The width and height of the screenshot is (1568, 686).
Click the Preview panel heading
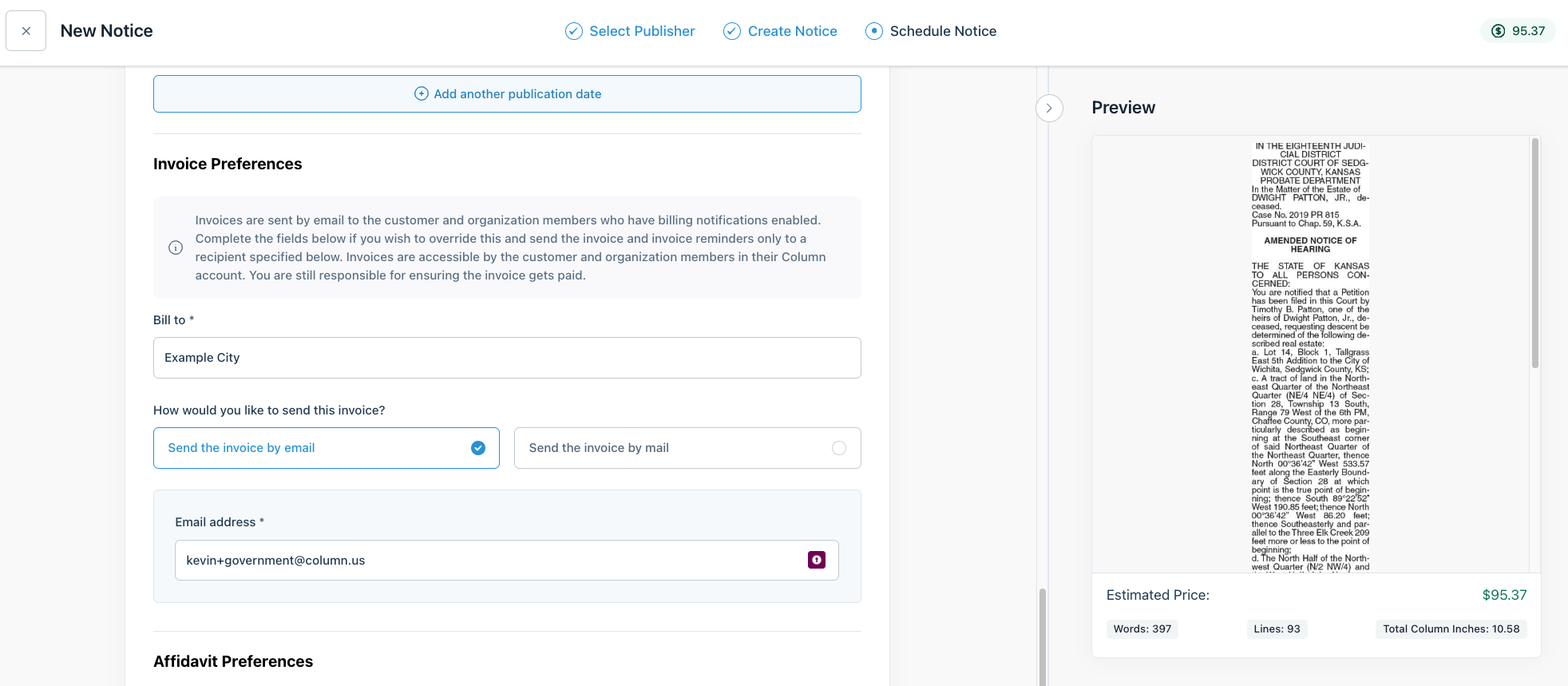(1123, 108)
